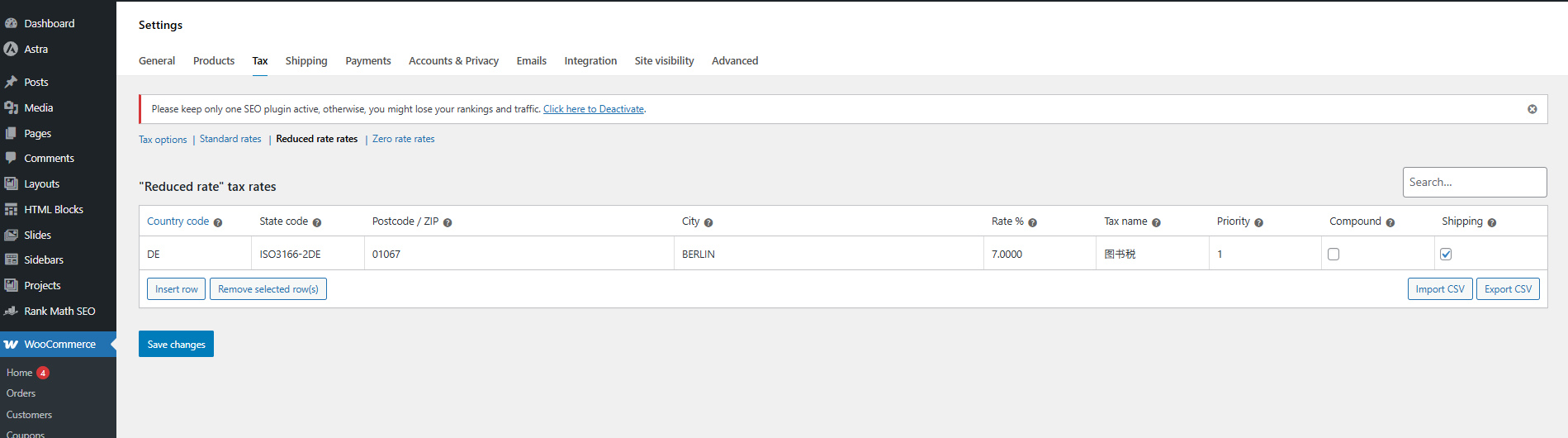Click help icon beside Priority
This screenshot has width=1568, height=438.
[x=1259, y=222]
